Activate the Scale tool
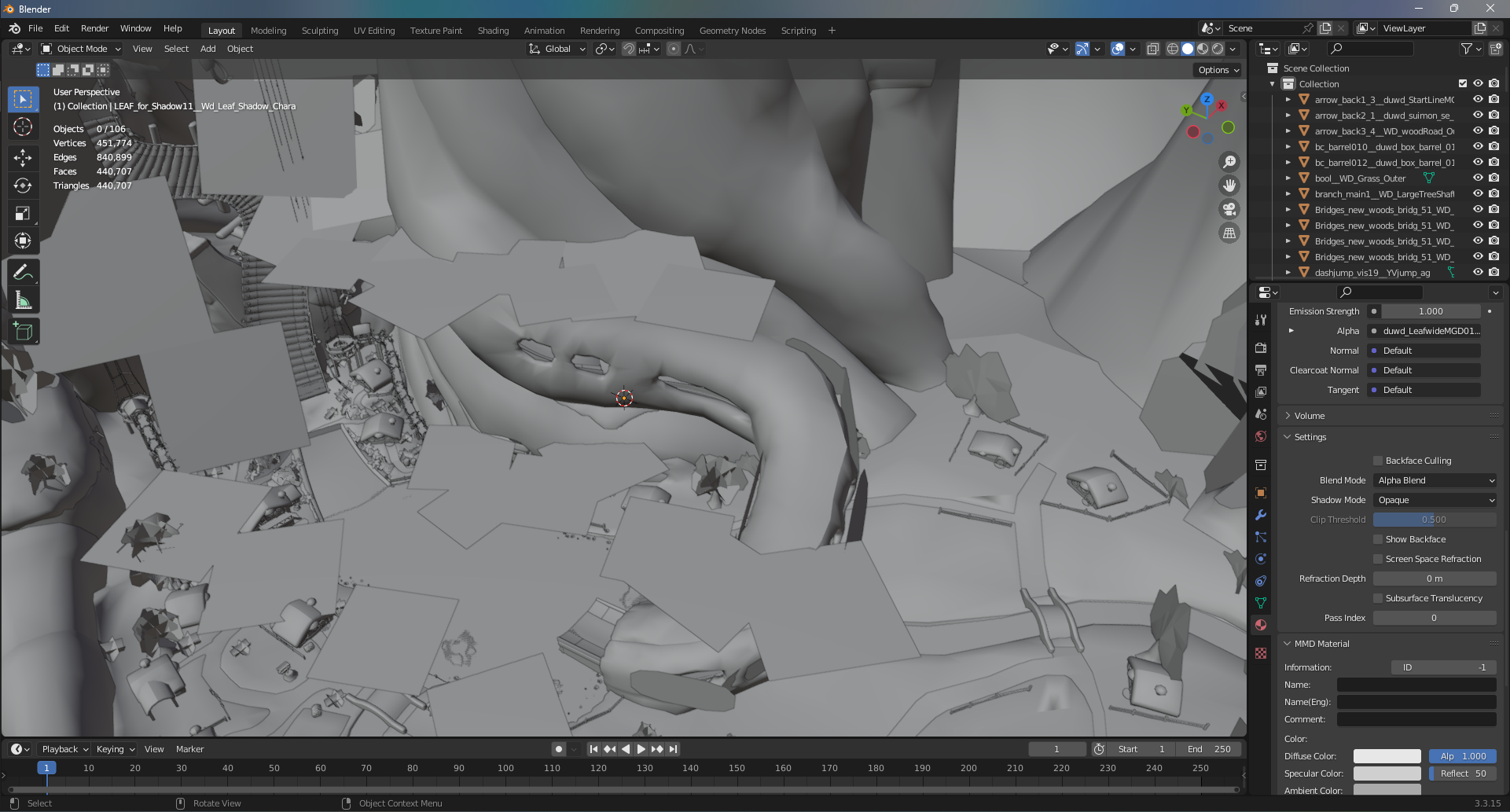Screen dimensions: 1510x812 tap(23, 214)
